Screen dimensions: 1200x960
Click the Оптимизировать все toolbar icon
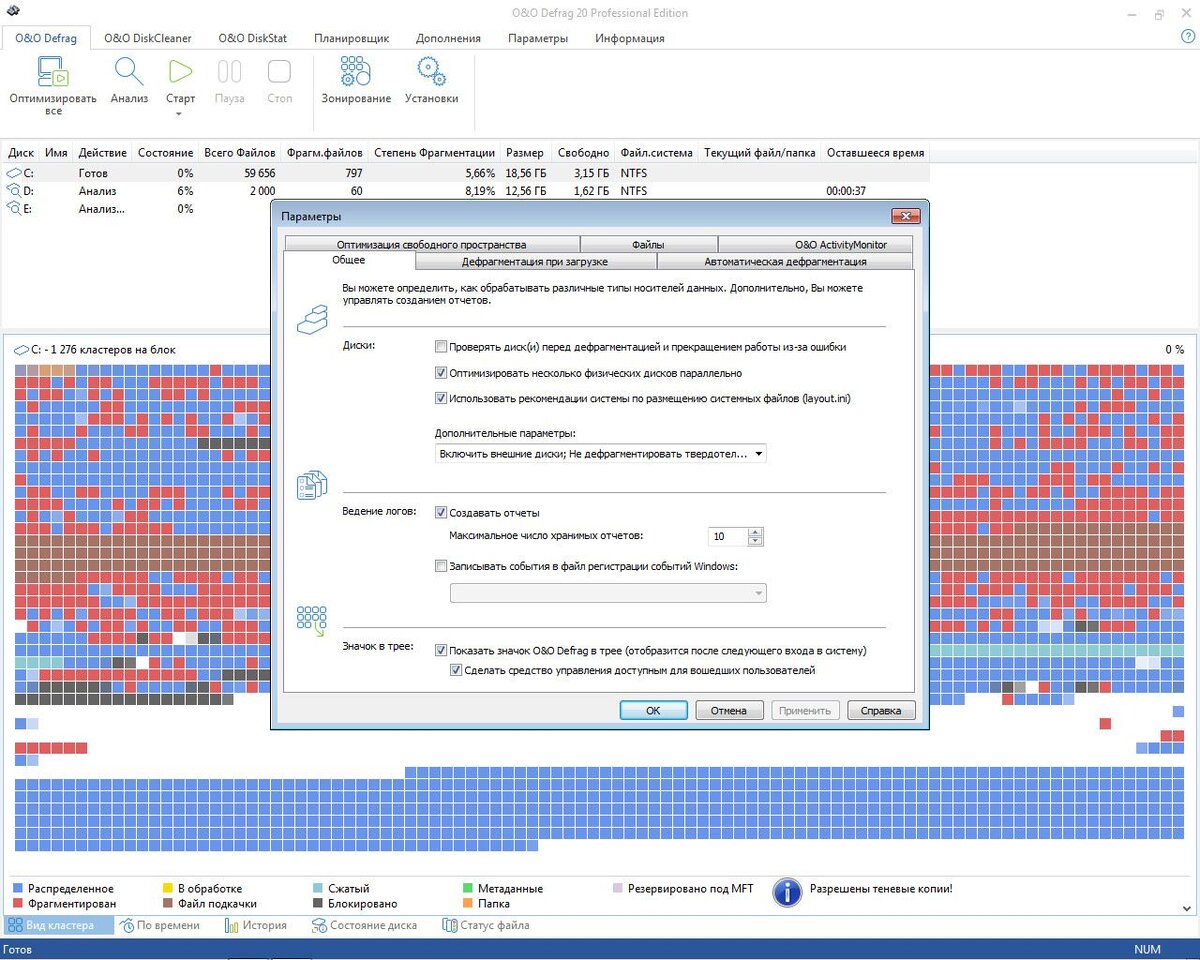click(53, 73)
